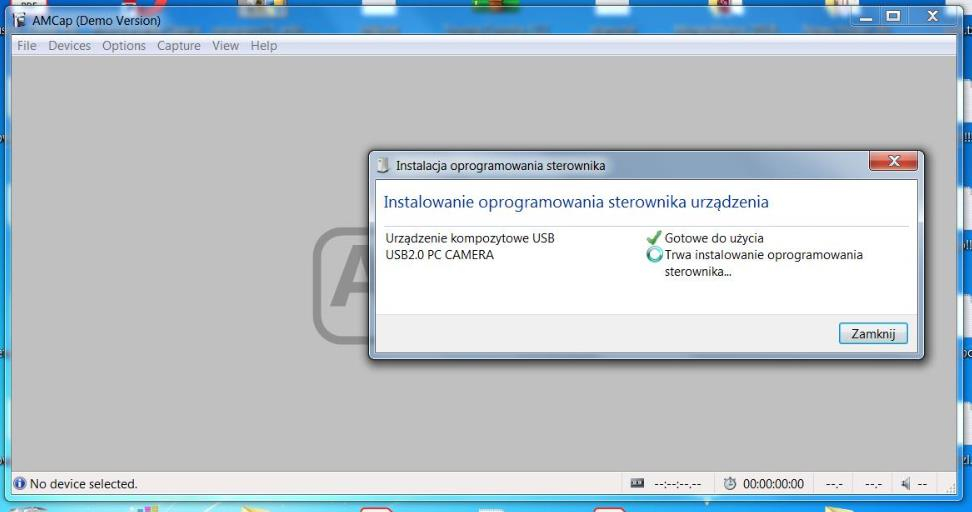Screen dimensions: 972x512
Task: Open the Options menu
Action: click(124, 46)
